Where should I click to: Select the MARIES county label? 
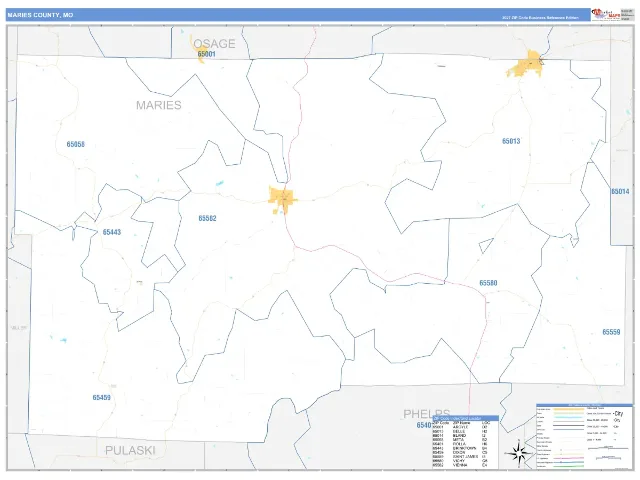(x=159, y=105)
